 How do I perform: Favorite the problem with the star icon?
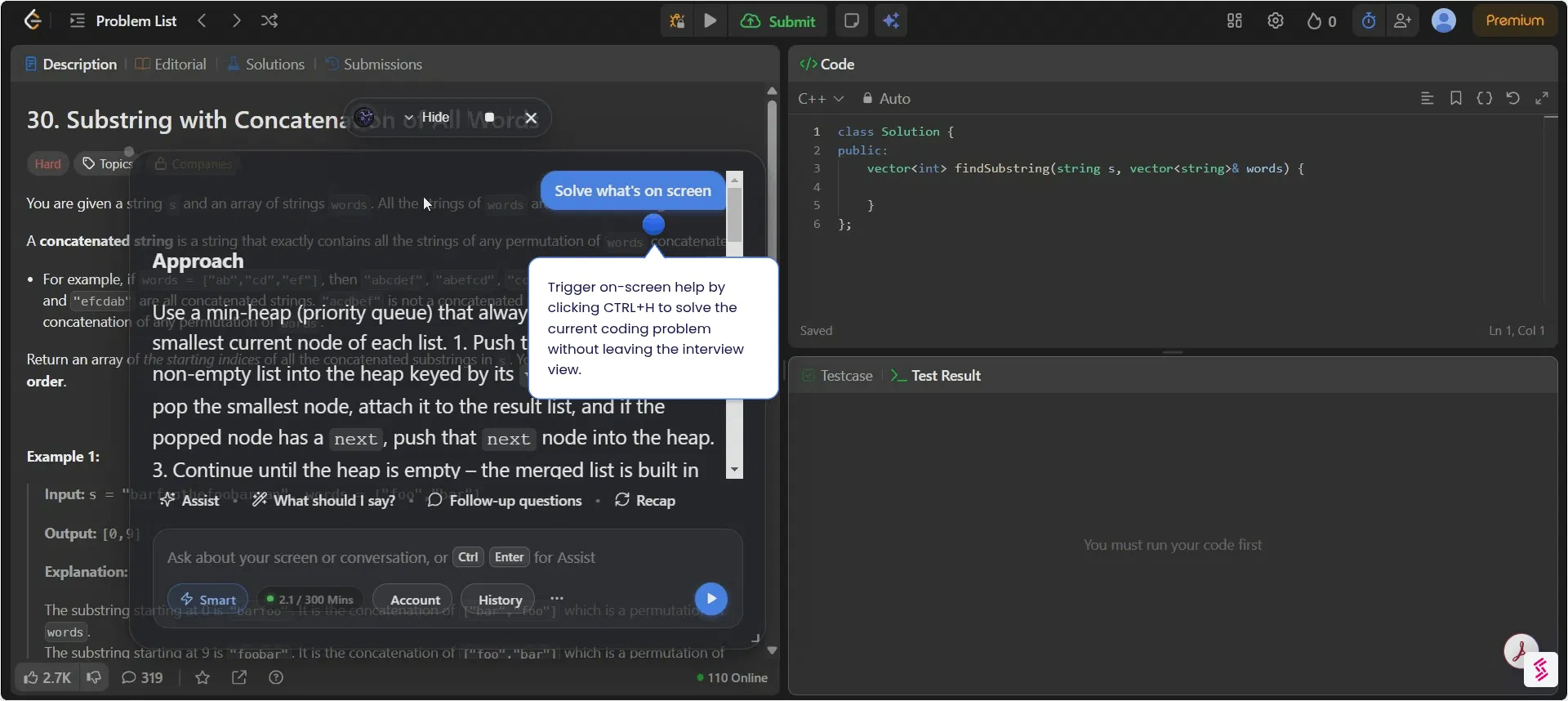203,677
